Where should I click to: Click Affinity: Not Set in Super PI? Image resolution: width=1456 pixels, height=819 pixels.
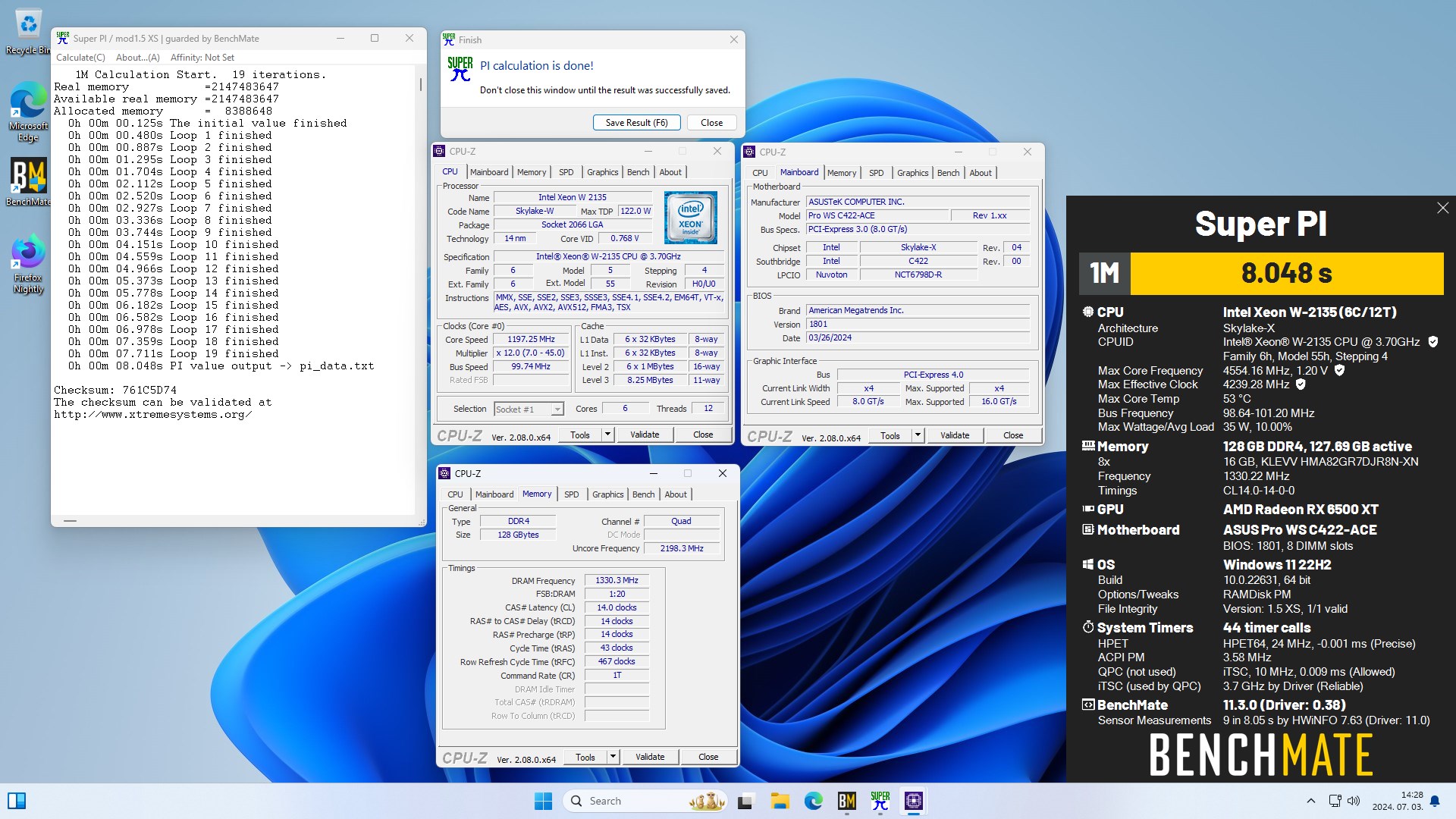coord(202,58)
